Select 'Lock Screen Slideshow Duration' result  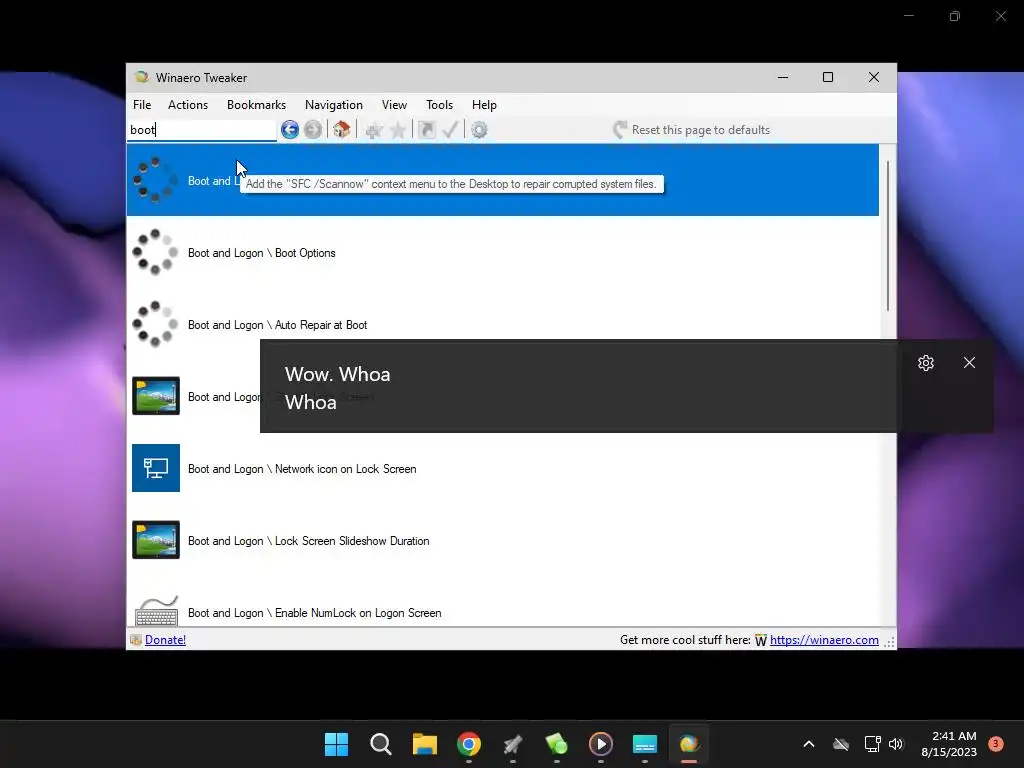coord(503,540)
